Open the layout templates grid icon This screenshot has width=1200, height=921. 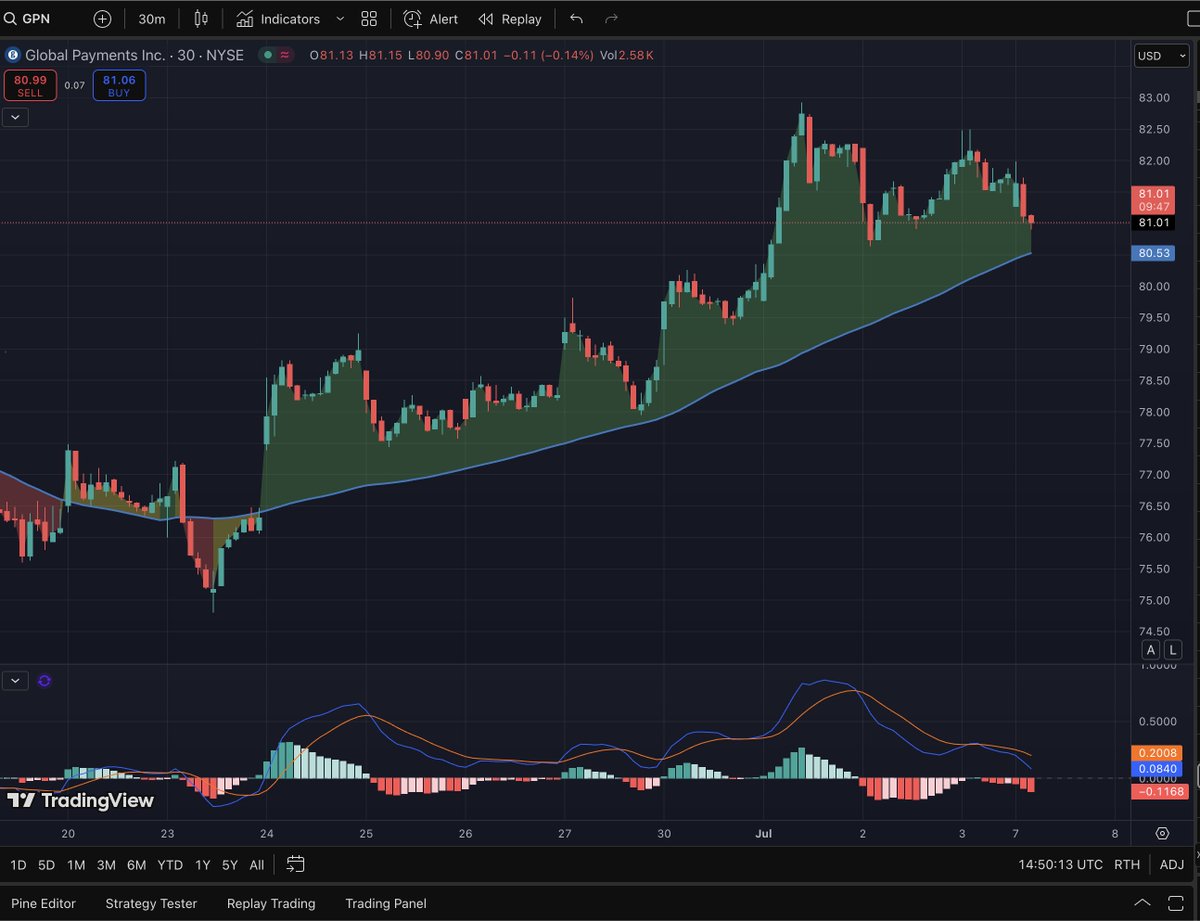tap(369, 19)
